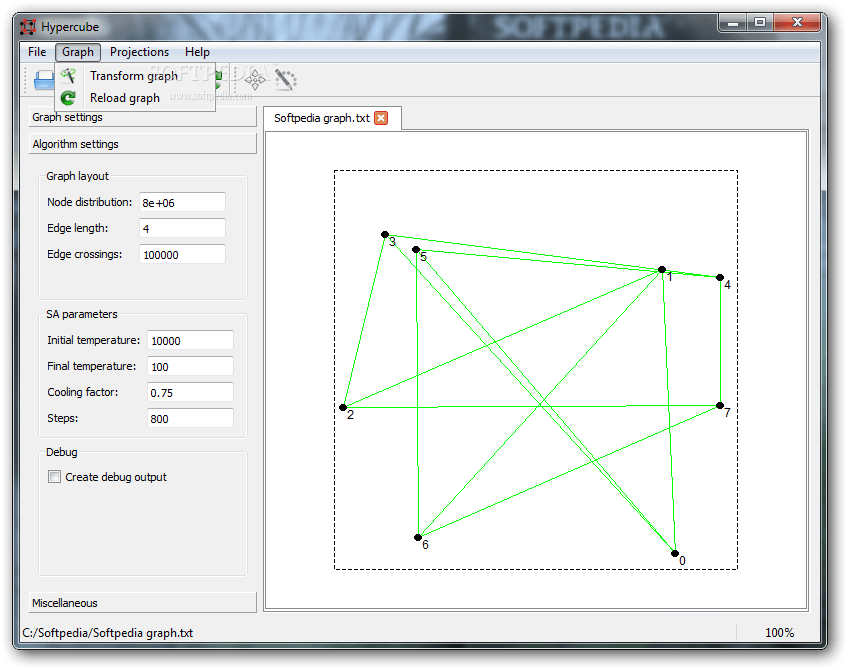The image size is (848, 670).
Task: Click the Hypercube application title icon
Action: point(28,26)
